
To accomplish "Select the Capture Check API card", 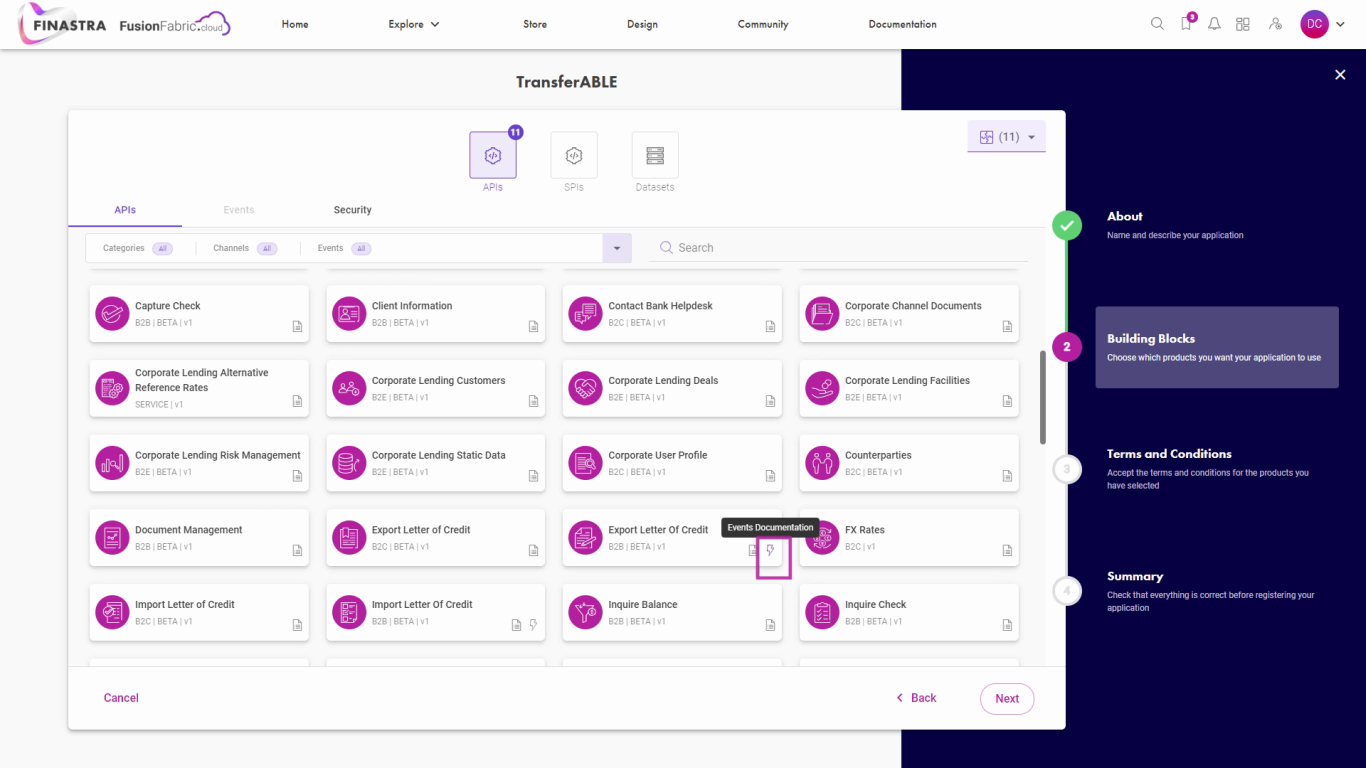I will coord(199,314).
